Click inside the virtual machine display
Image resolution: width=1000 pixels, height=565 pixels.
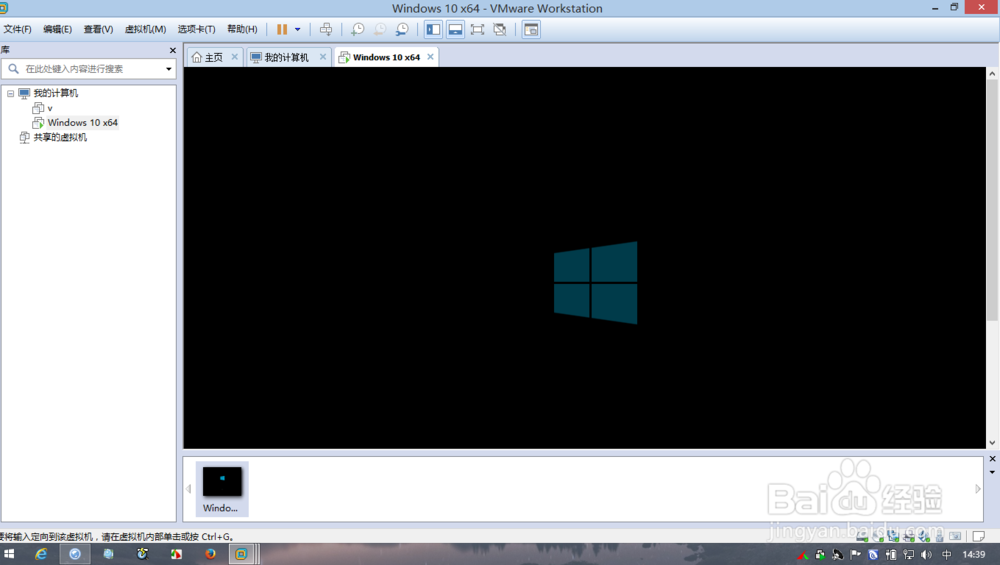(x=585, y=258)
